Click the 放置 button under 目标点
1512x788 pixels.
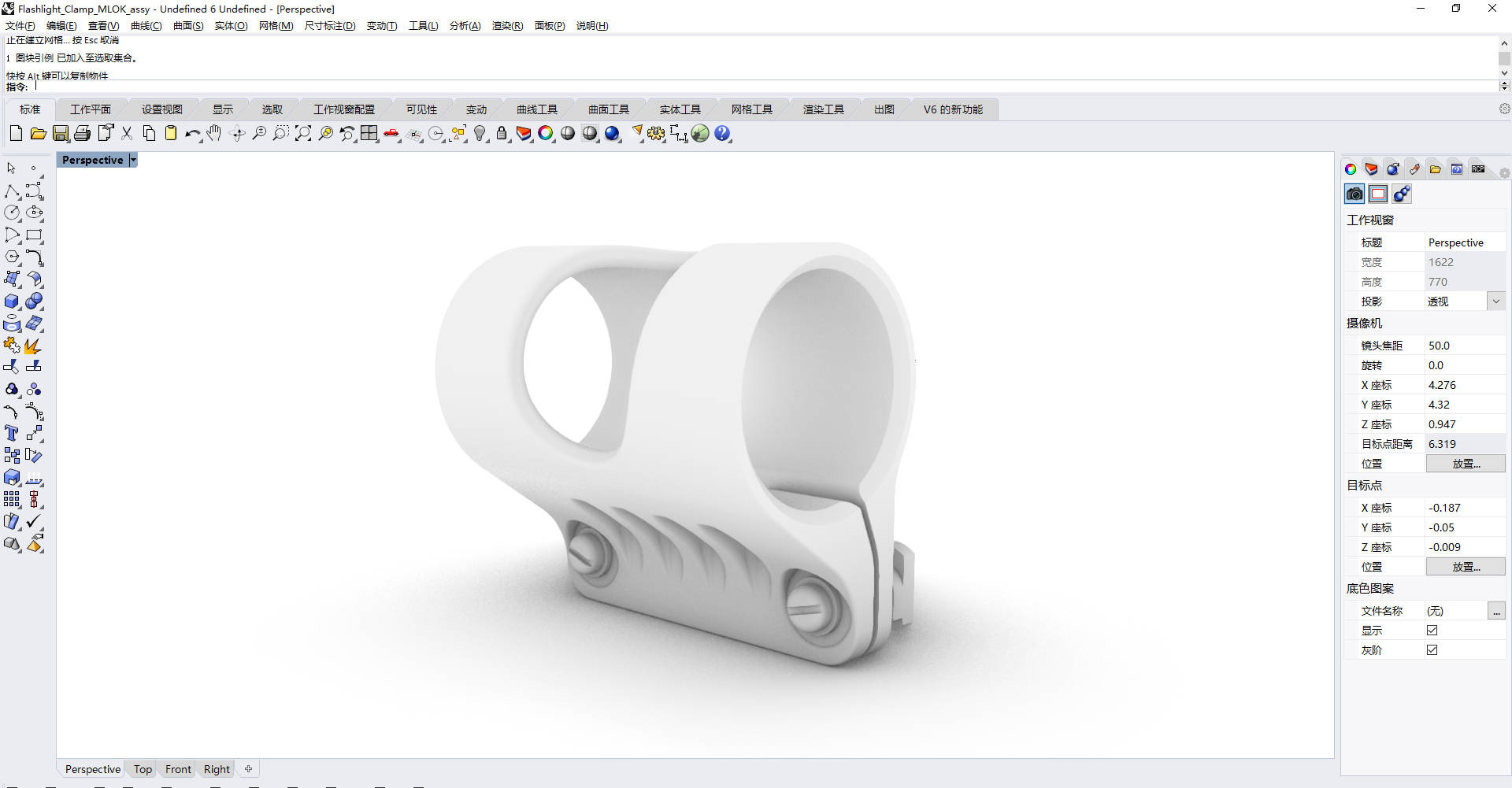point(1466,567)
